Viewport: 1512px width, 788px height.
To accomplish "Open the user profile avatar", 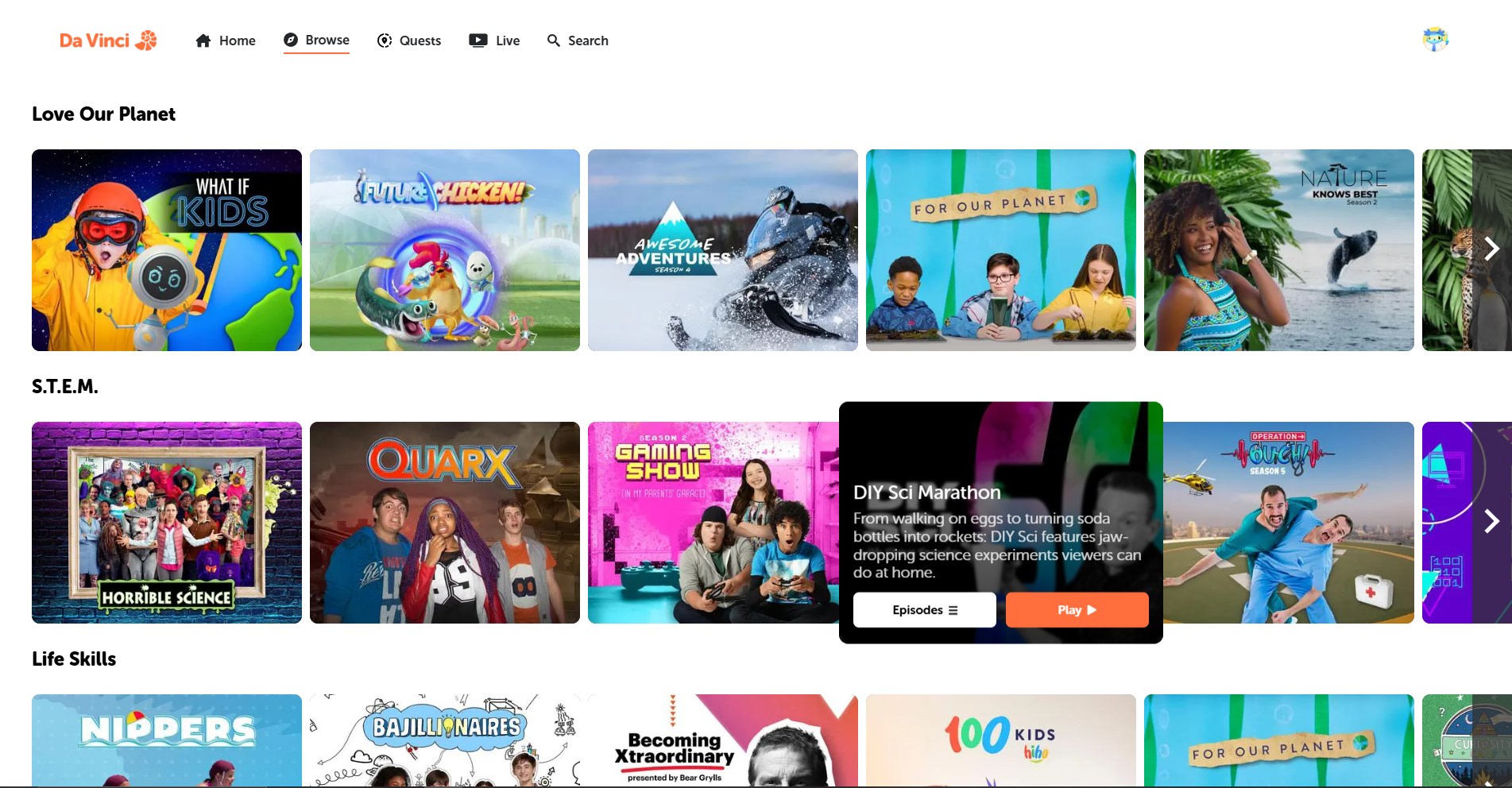I will 1435,39.
